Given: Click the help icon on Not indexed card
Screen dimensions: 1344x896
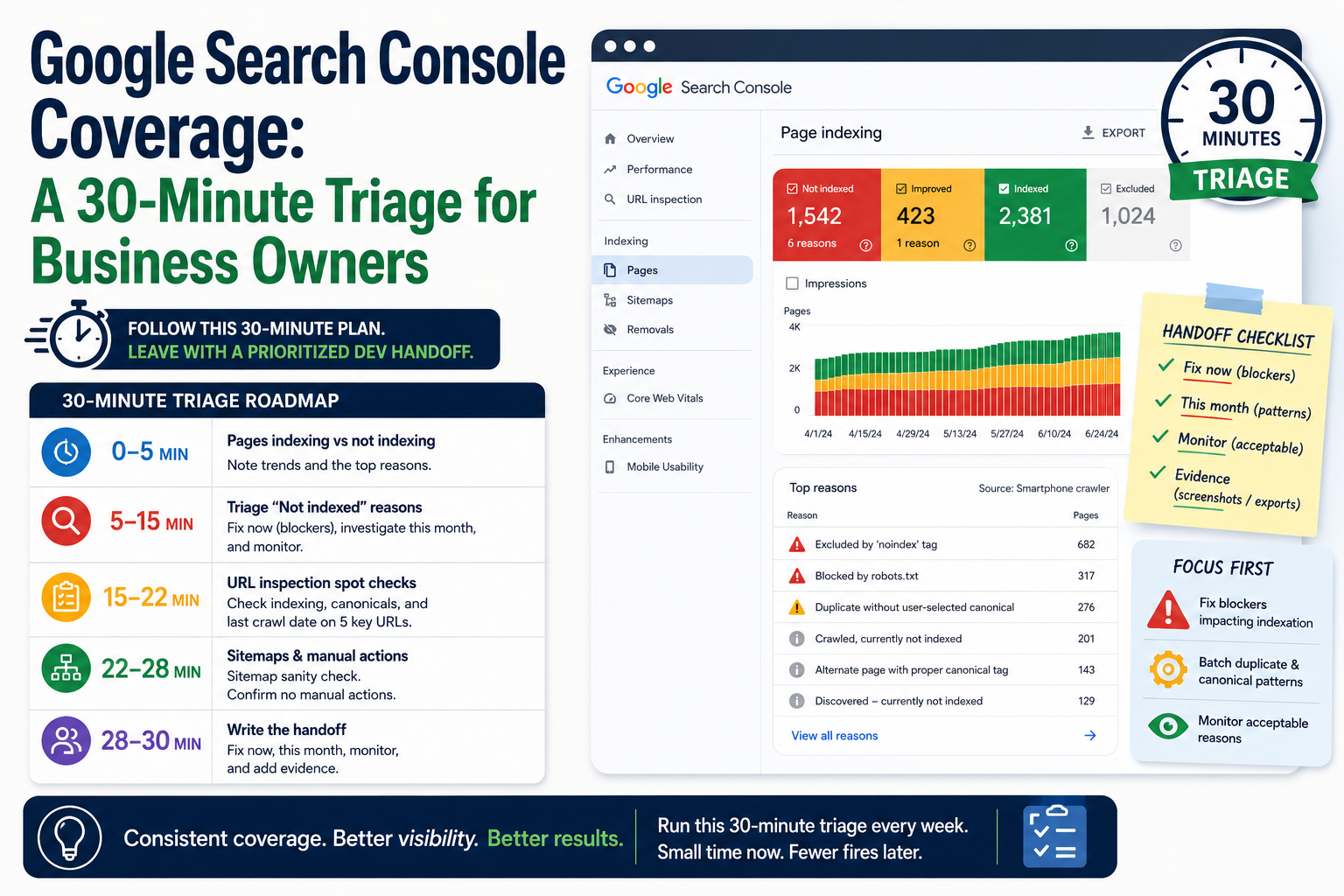Looking at the screenshot, I should tap(866, 245).
